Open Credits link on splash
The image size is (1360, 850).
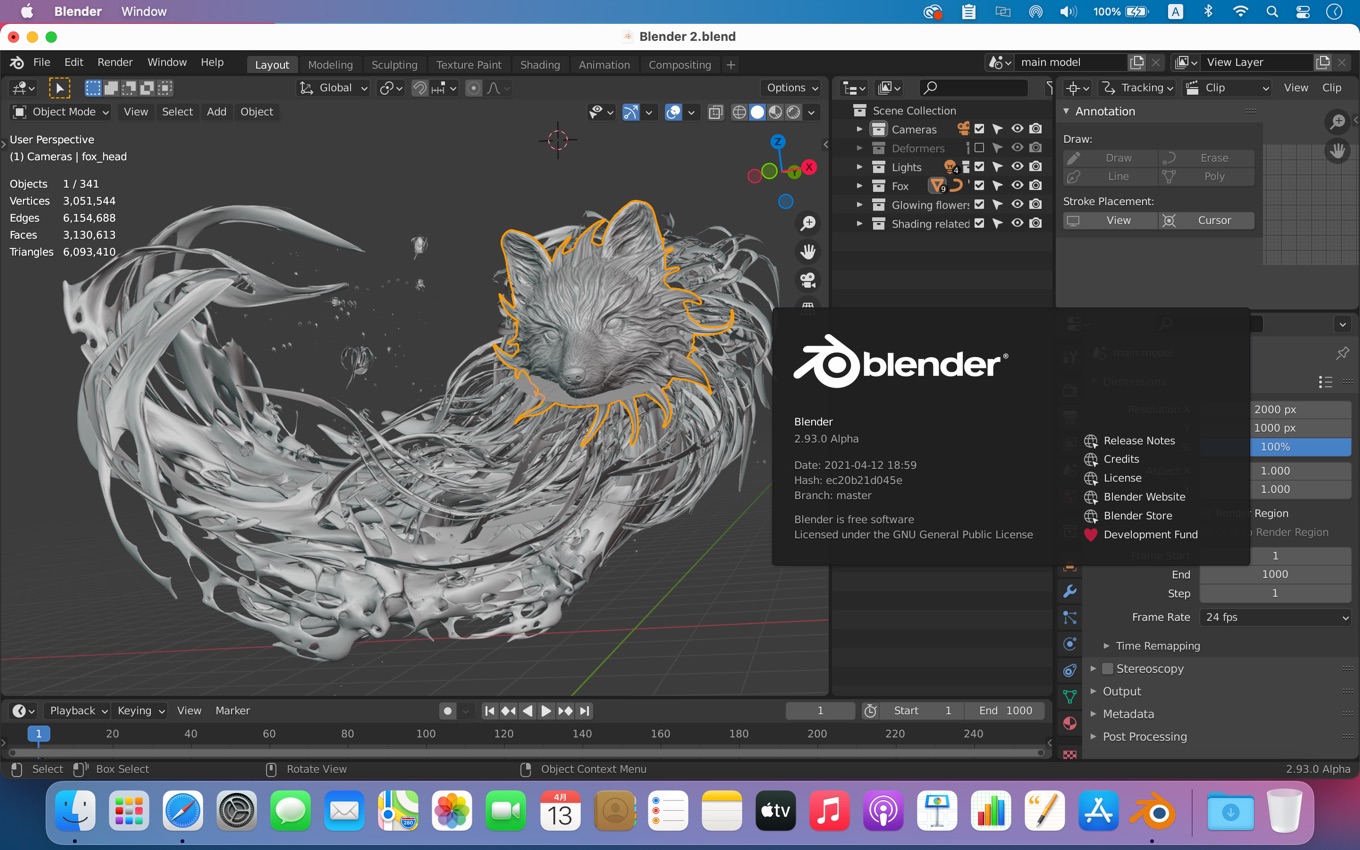point(1121,460)
